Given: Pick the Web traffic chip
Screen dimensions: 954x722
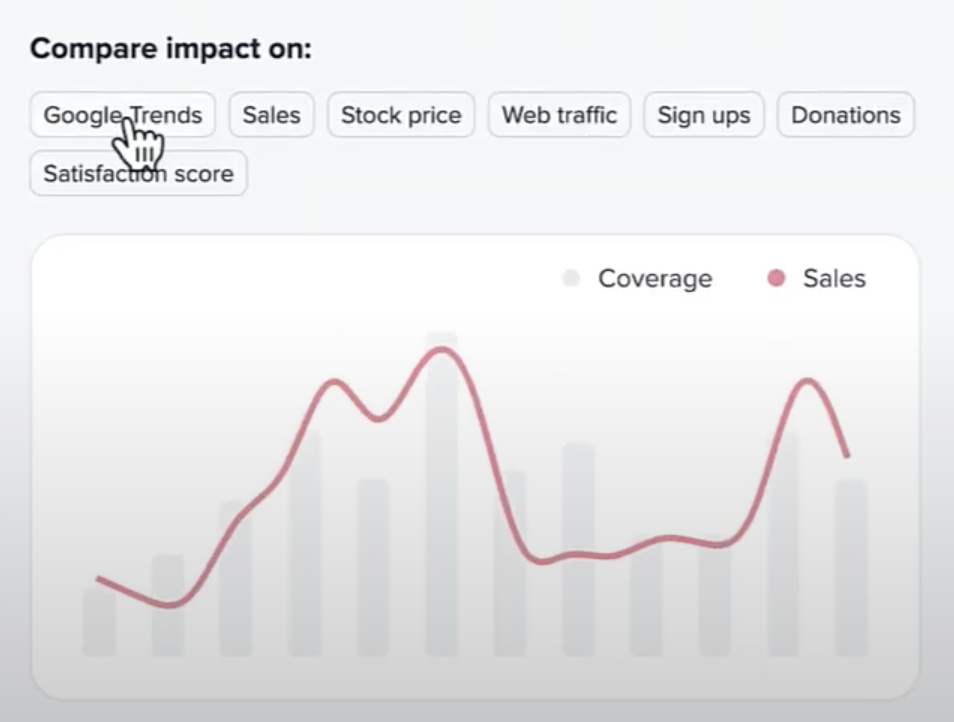Looking at the screenshot, I should point(559,115).
